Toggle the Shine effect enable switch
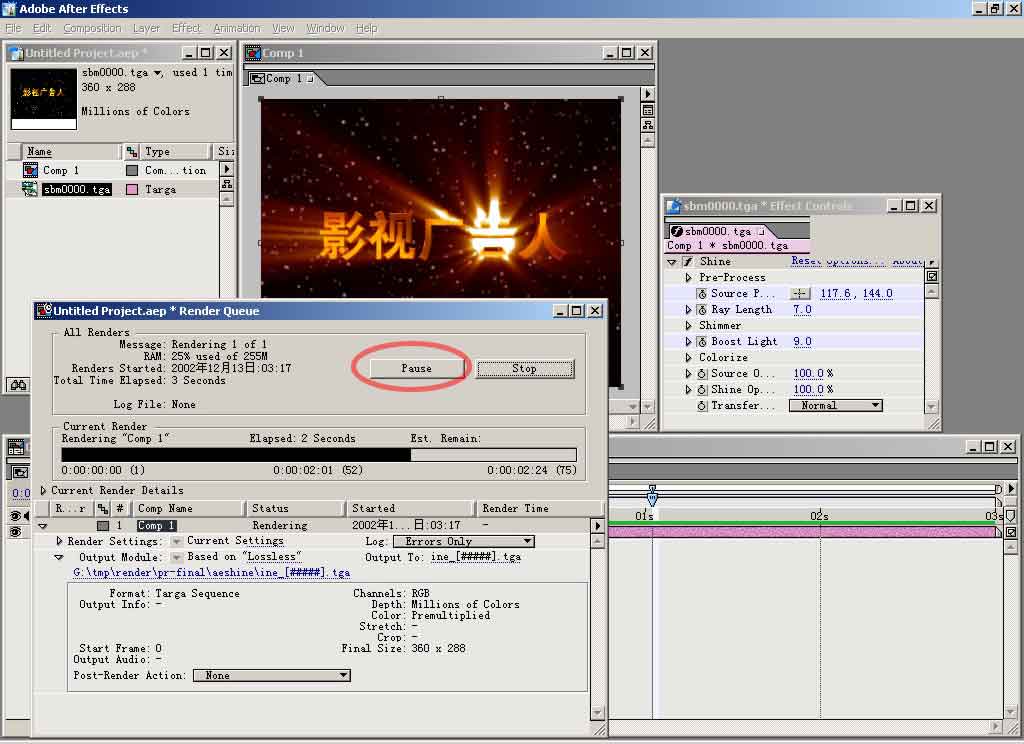The width and height of the screenshot is (1024, 744). pyautogui.click(x=687, y=262)
